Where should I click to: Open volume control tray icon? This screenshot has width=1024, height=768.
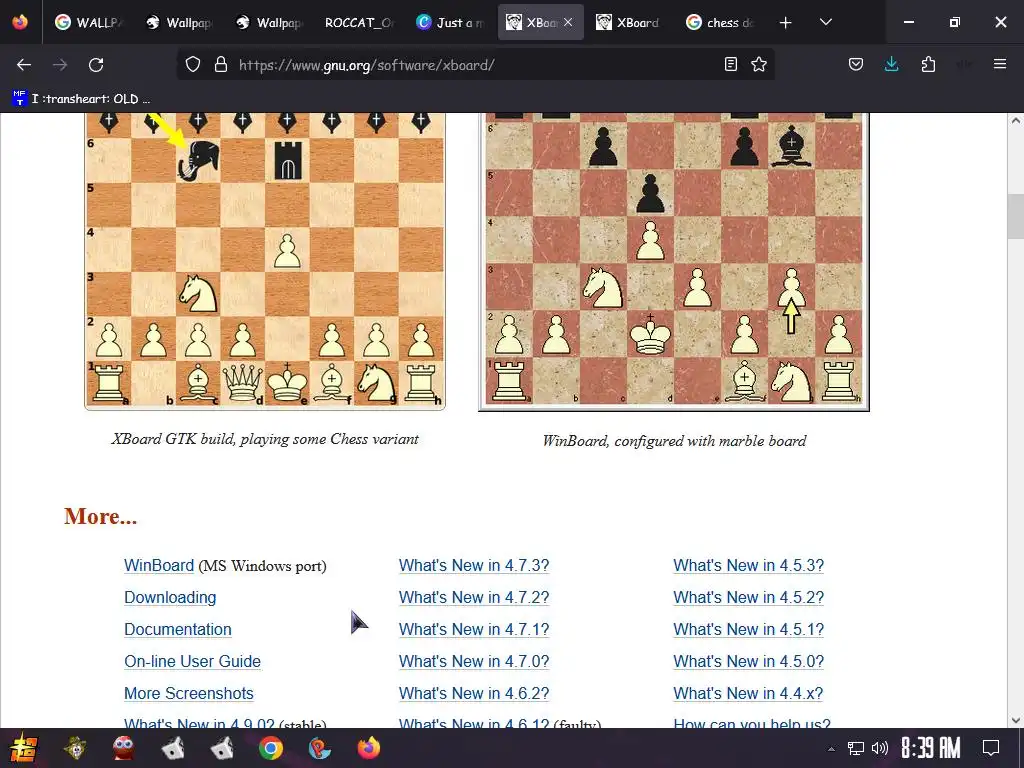(880, 748)
